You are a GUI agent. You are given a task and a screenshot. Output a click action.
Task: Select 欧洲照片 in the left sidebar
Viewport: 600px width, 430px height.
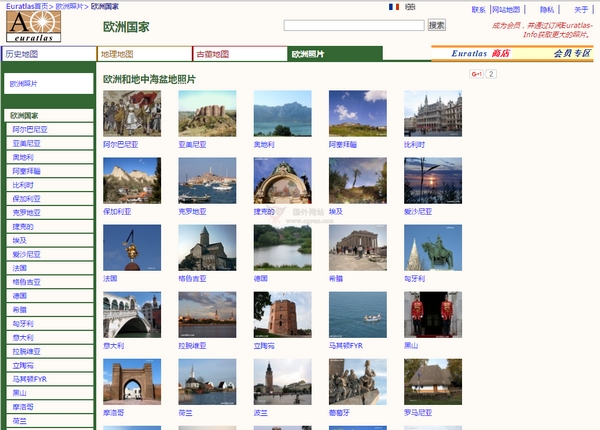(49, 83)
